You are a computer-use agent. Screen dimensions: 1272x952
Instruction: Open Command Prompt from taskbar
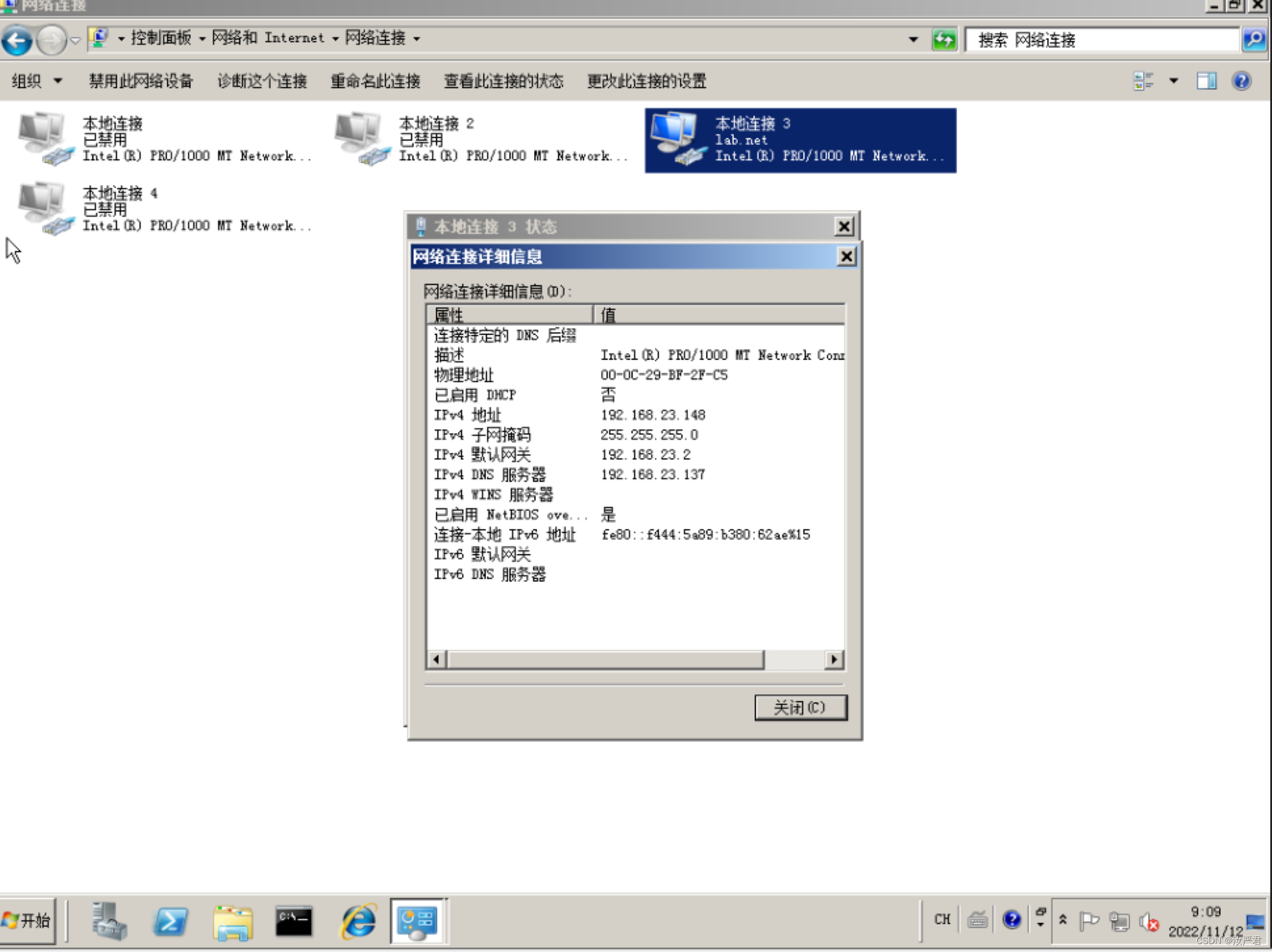[293, 921]
